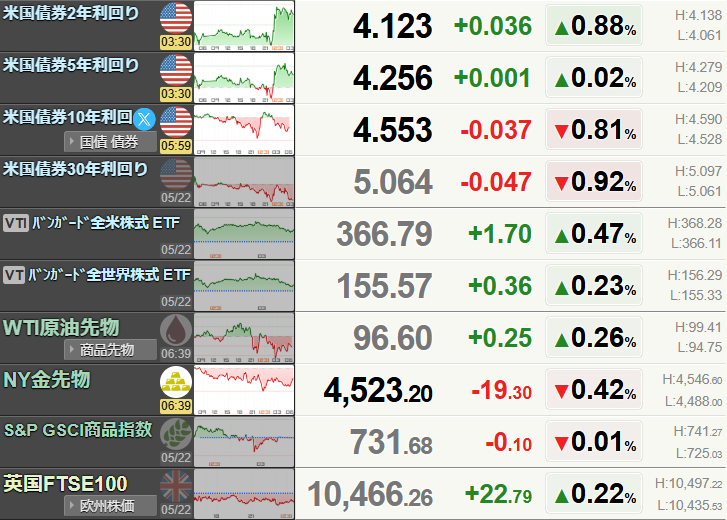This screenshot has width=727, height=520.
Task: Open バンガード全世界株式 ETF link
Action: point(109,275)
